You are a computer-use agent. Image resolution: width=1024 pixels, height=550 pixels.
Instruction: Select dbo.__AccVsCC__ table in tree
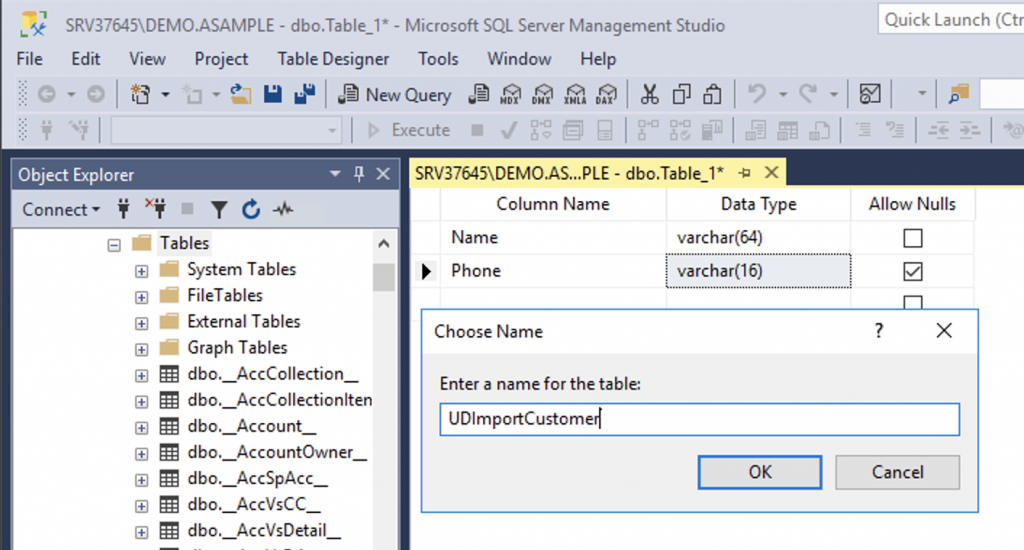coord(254,505)
